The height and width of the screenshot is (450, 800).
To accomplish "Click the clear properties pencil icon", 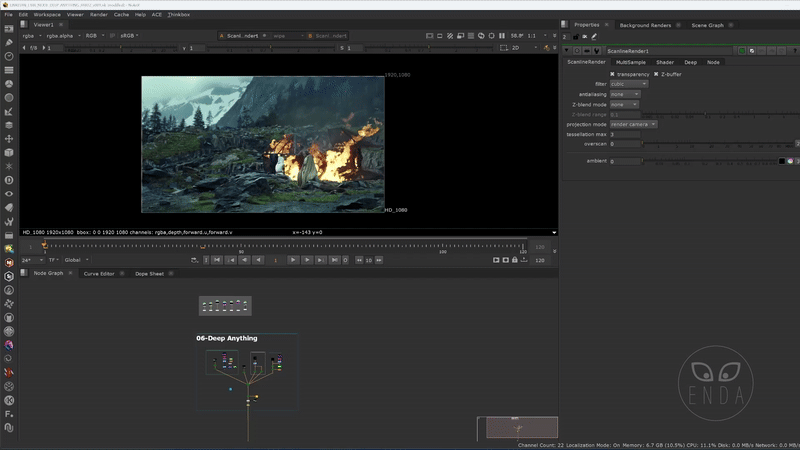I will point(594,37).
